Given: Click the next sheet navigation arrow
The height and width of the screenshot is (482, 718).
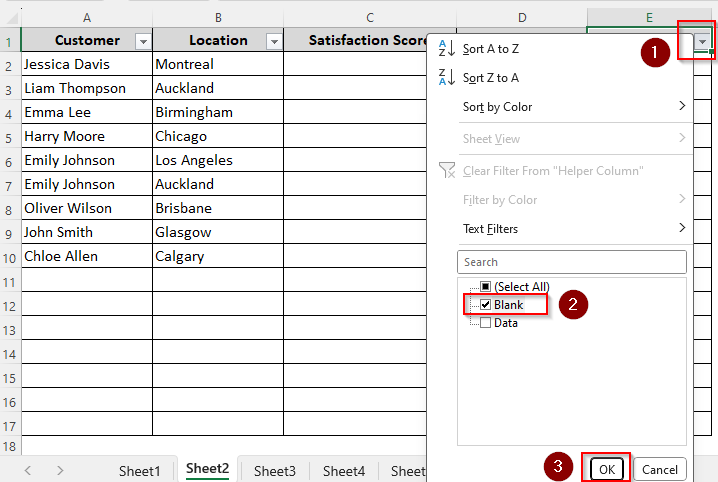Looking at the screenshot, I should click(x=60, y=470).
